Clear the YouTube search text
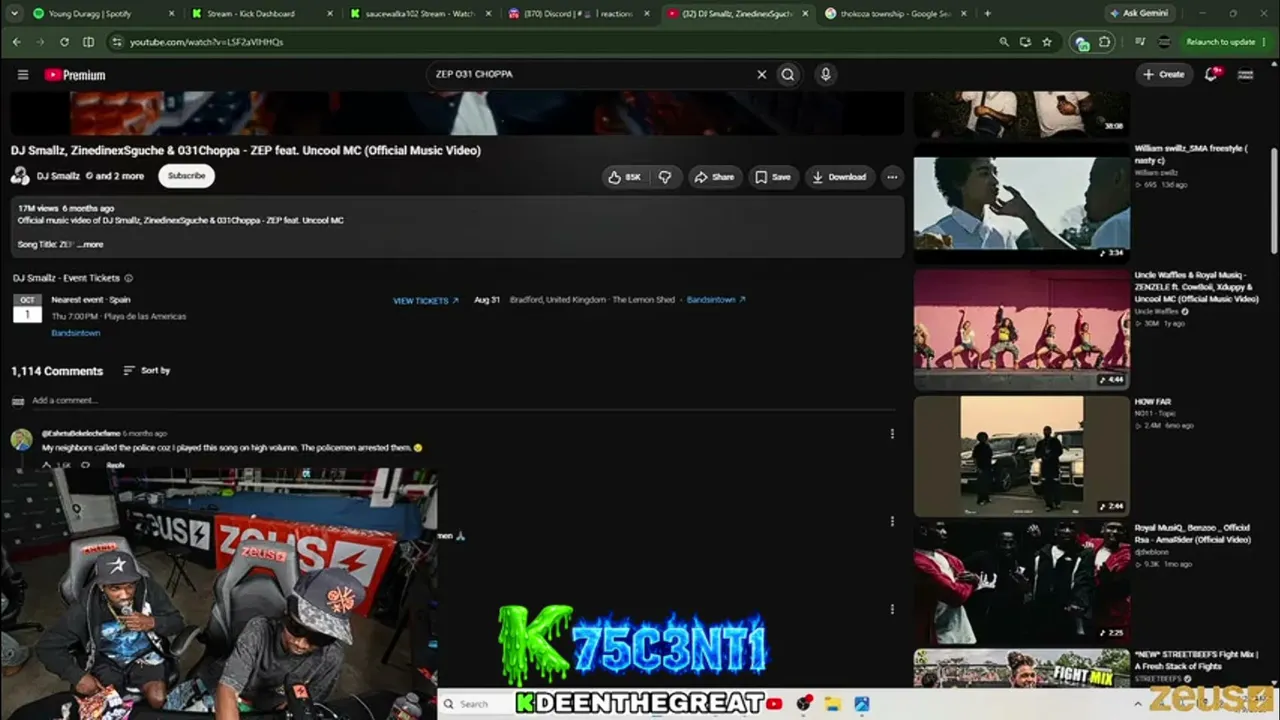This screenshot has width=1280, height=720. pyautogui.click(x=761, y=74)
